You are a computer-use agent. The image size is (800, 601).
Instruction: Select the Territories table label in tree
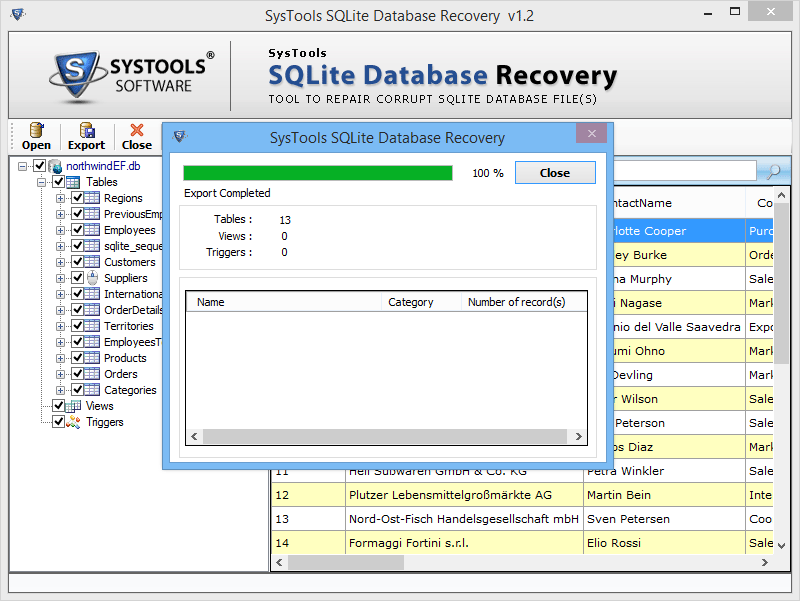click(129, 326)
